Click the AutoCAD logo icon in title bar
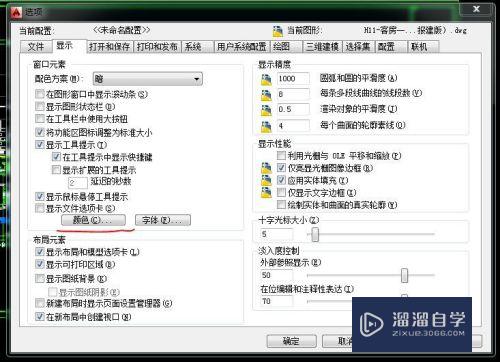 coord(16,12)
